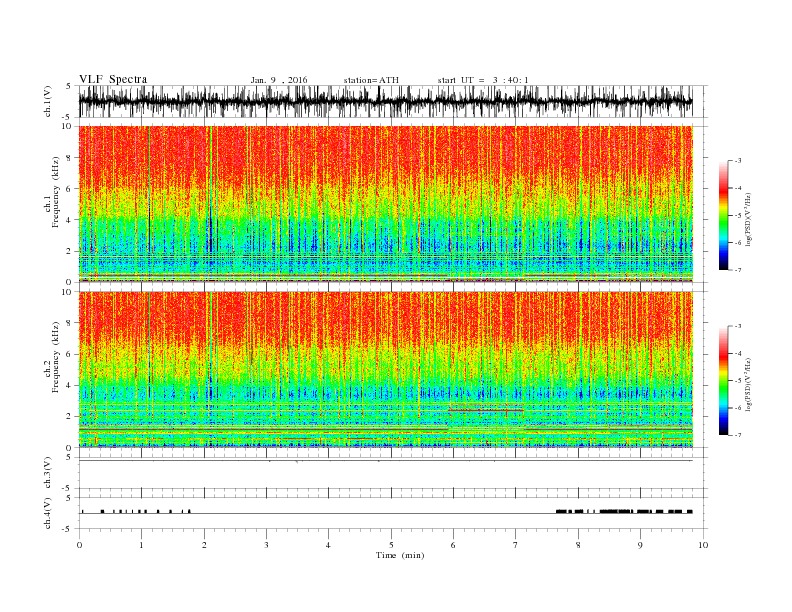792x612 pixels.
Task: Click the time axis tick label "1"
Action: 141,545
